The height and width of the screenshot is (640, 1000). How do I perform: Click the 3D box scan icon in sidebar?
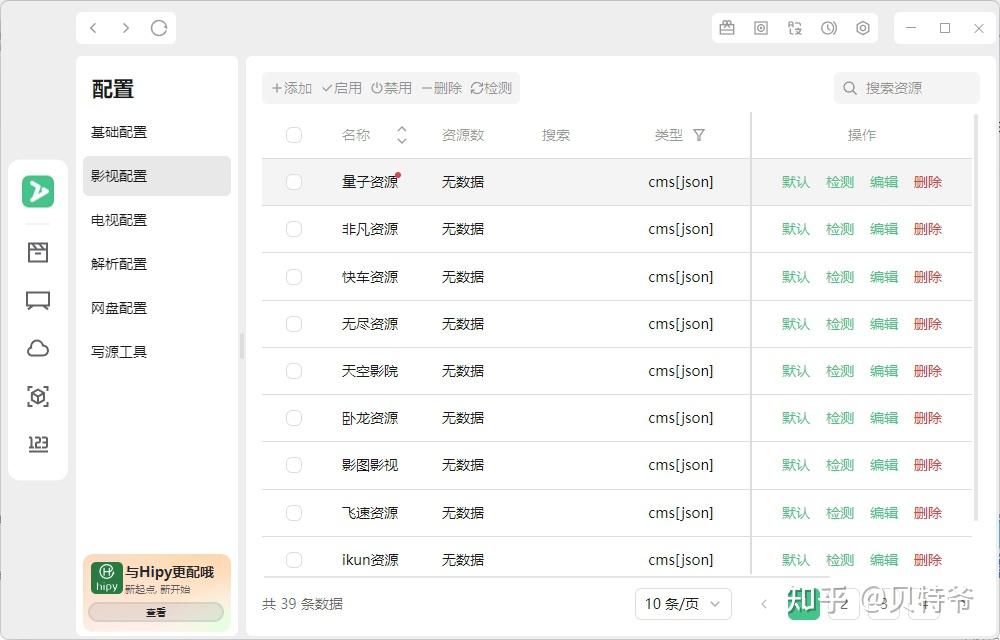[x=37, y=396]
